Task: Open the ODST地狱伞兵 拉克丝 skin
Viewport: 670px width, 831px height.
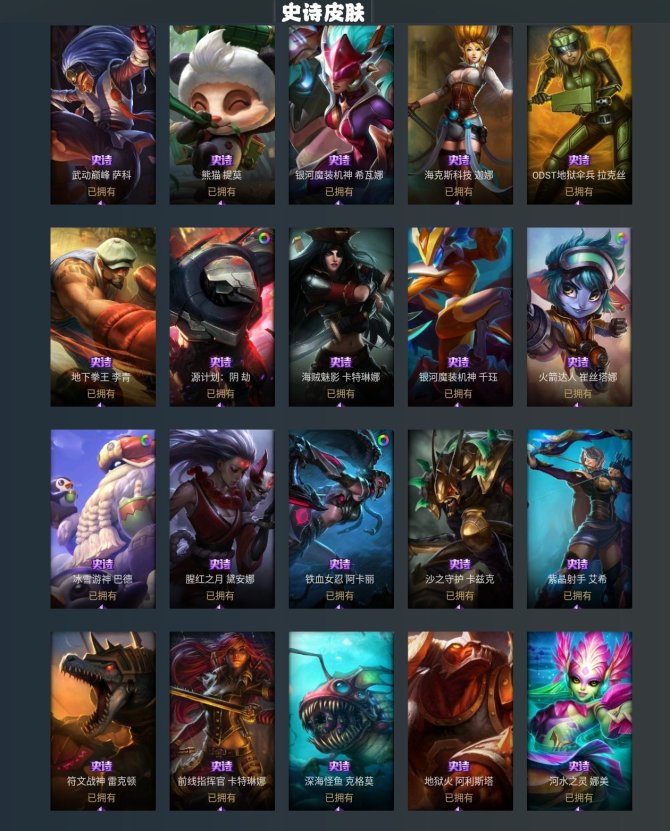Action: 579,114
